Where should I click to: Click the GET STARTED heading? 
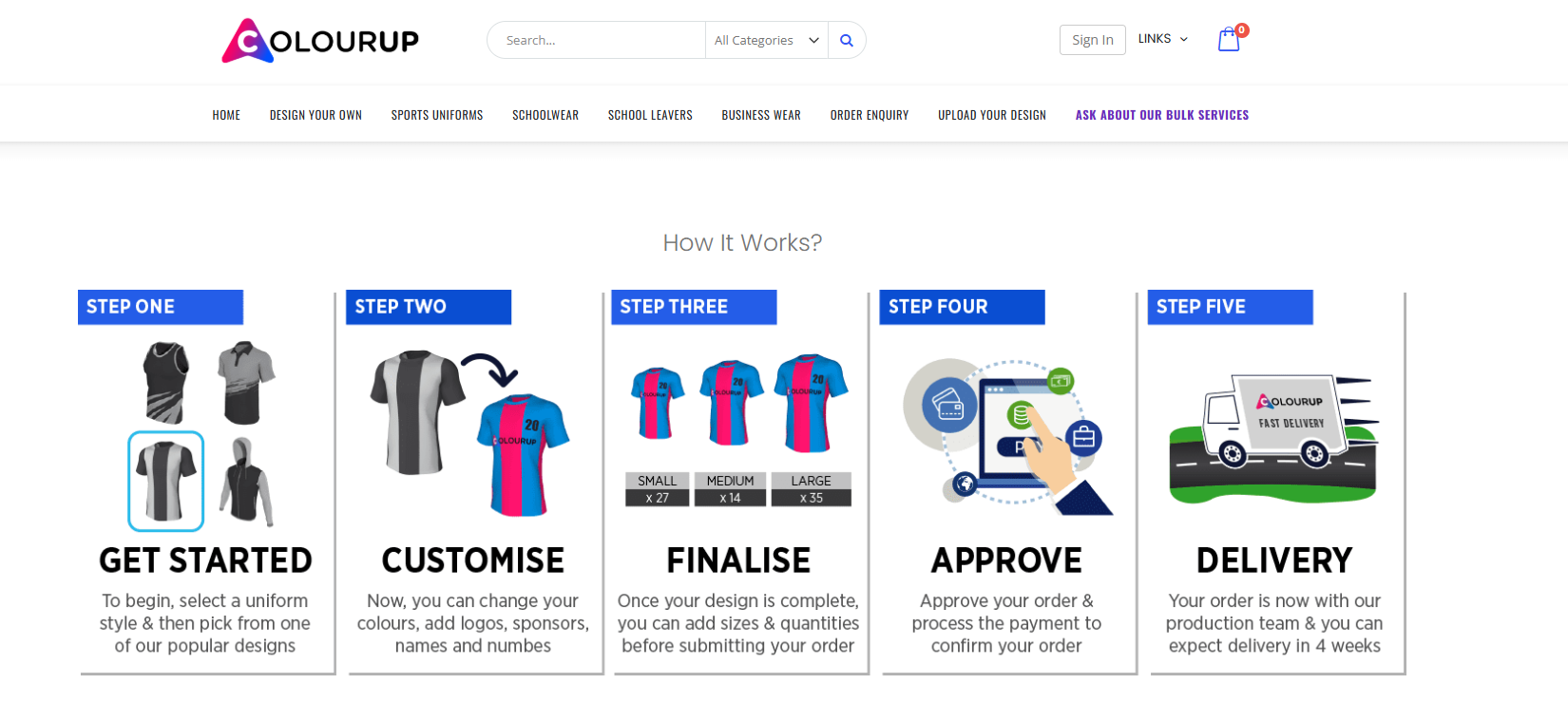click(x=205, y=560)
